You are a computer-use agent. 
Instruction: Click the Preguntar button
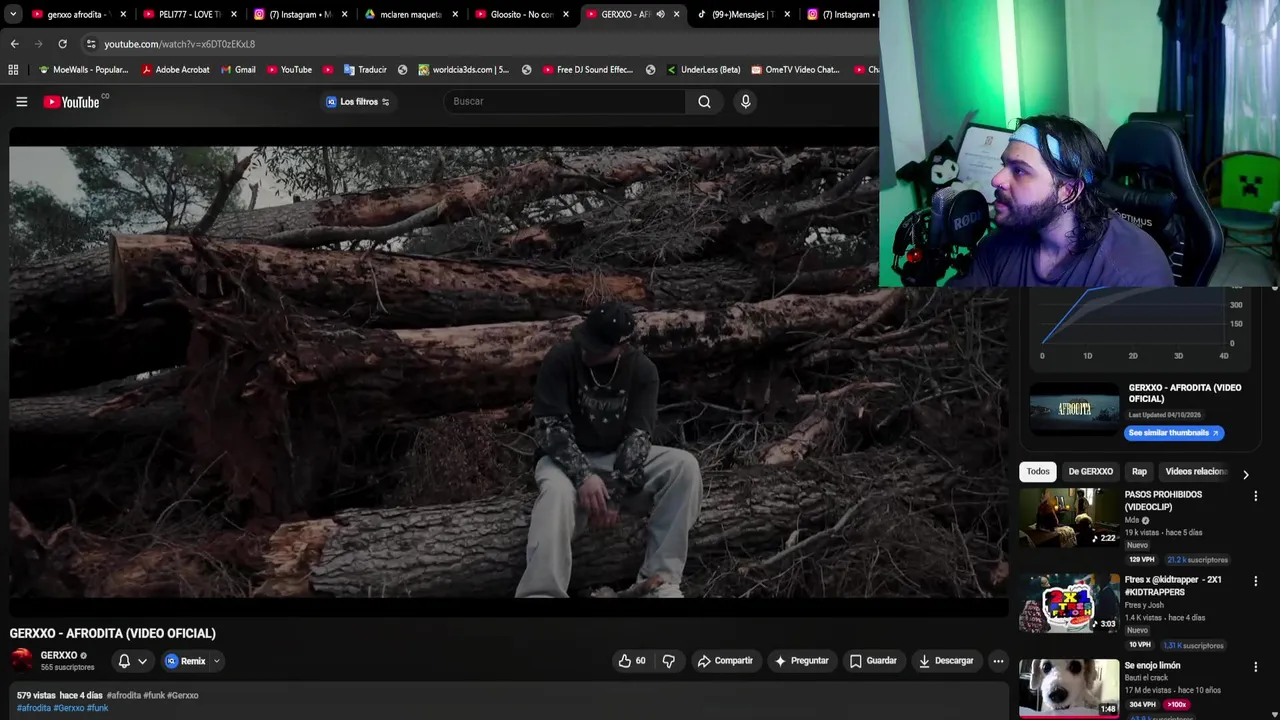(801, 661)
